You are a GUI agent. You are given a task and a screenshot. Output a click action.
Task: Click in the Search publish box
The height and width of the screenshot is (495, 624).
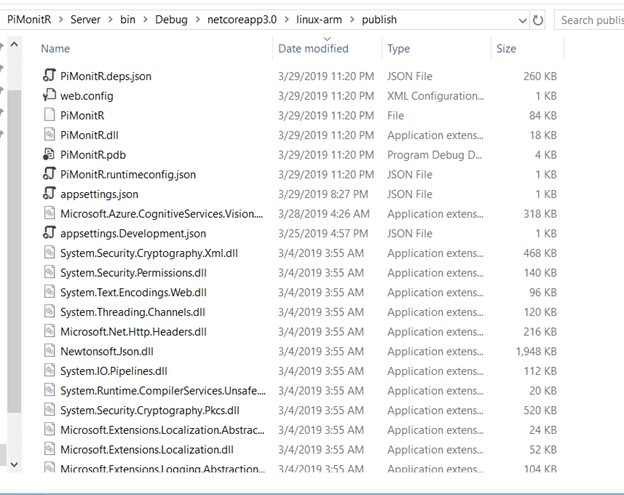tap(590, 20)
